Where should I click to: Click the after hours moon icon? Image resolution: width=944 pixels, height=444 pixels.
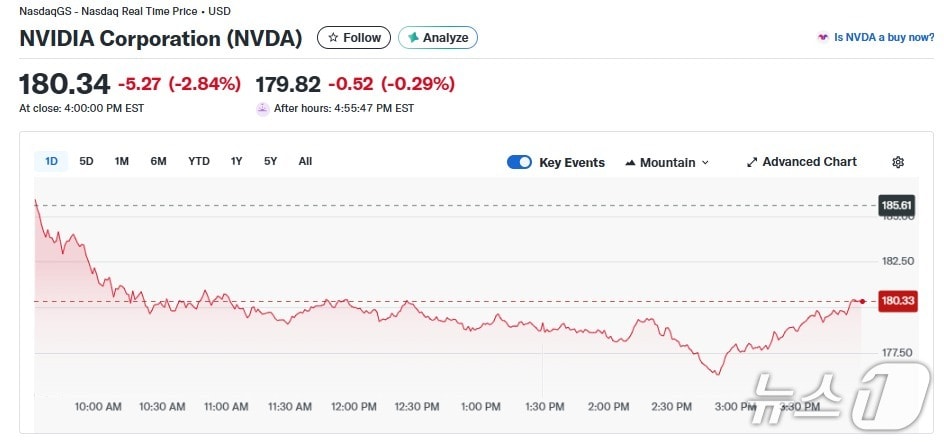(263, 108)
